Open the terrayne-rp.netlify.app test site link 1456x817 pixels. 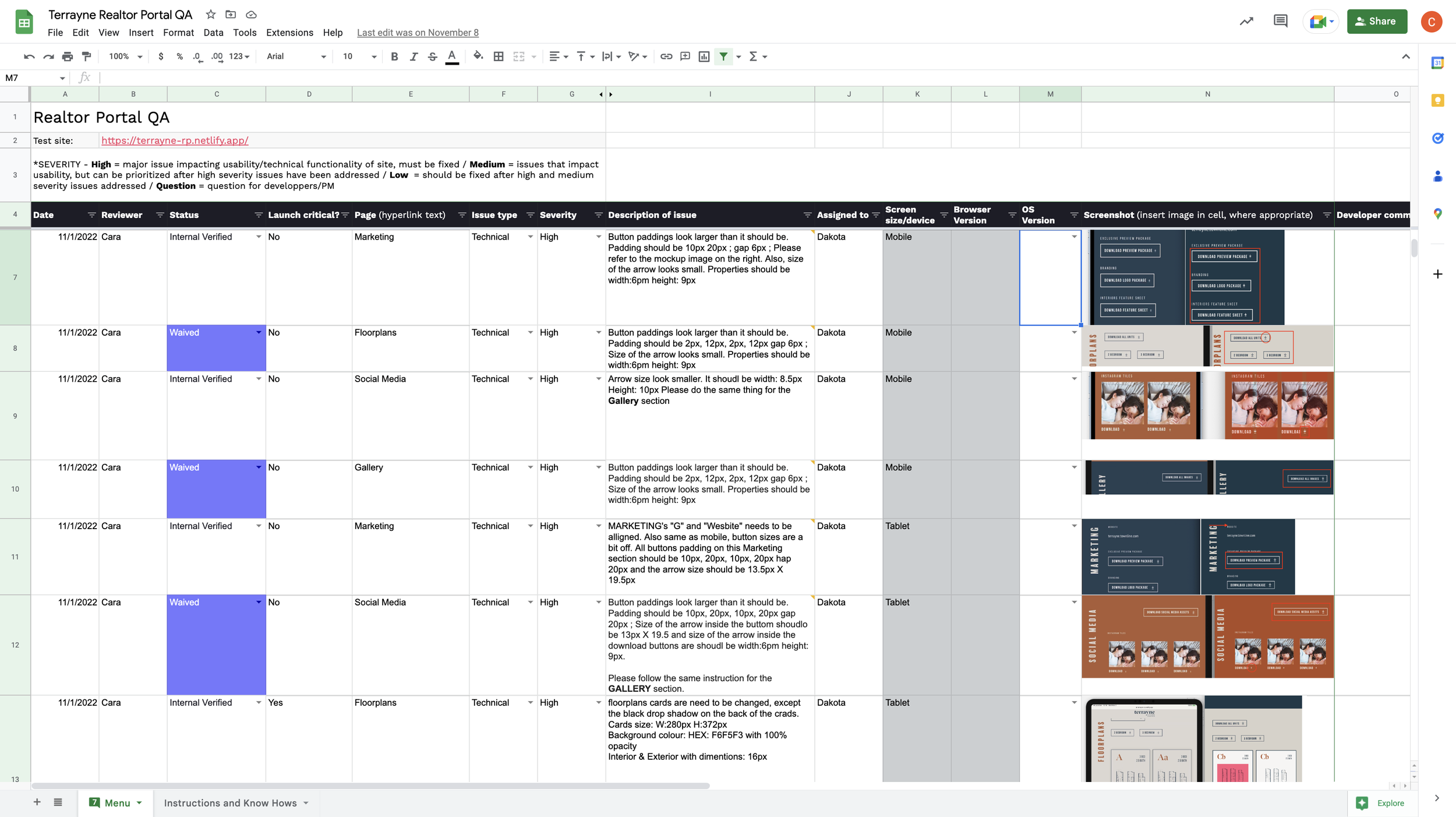175,140
